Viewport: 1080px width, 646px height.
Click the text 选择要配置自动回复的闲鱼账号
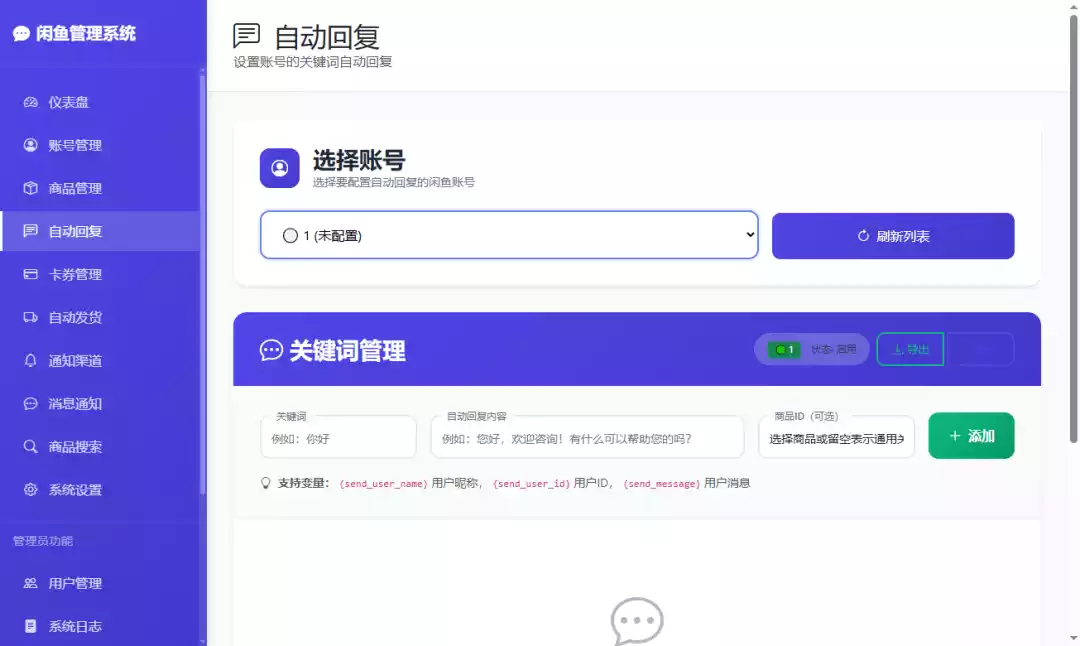point(393,183)
